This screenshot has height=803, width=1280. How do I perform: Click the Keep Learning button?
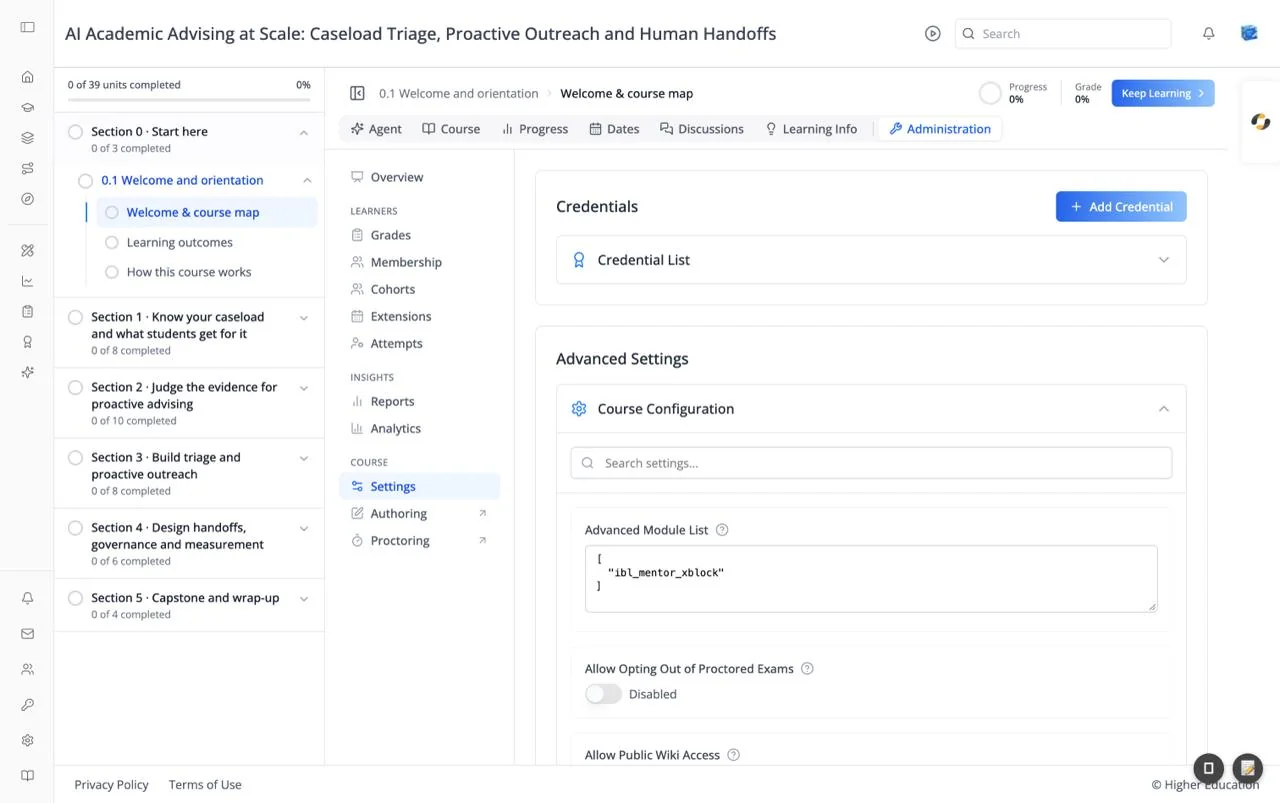(1163, 93)
